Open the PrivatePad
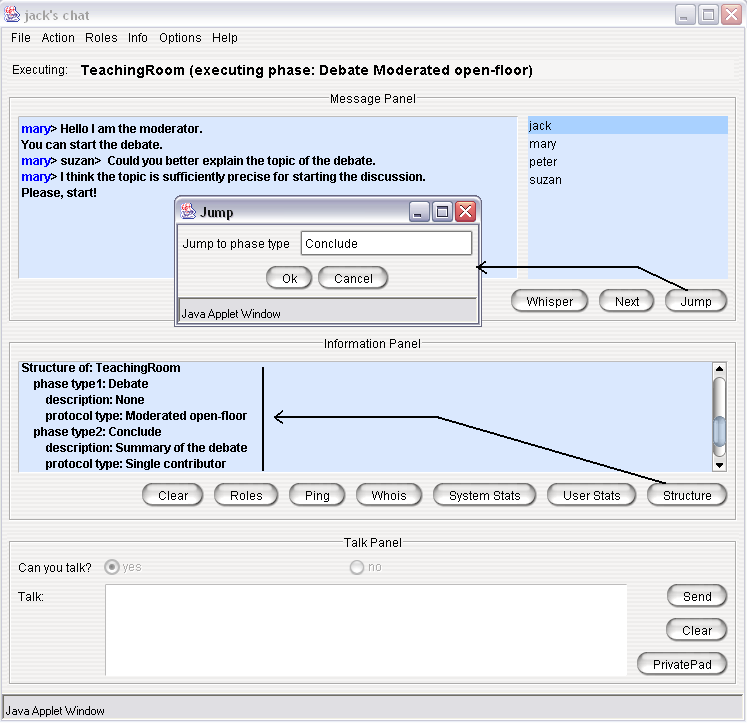 tap(681, 663)
